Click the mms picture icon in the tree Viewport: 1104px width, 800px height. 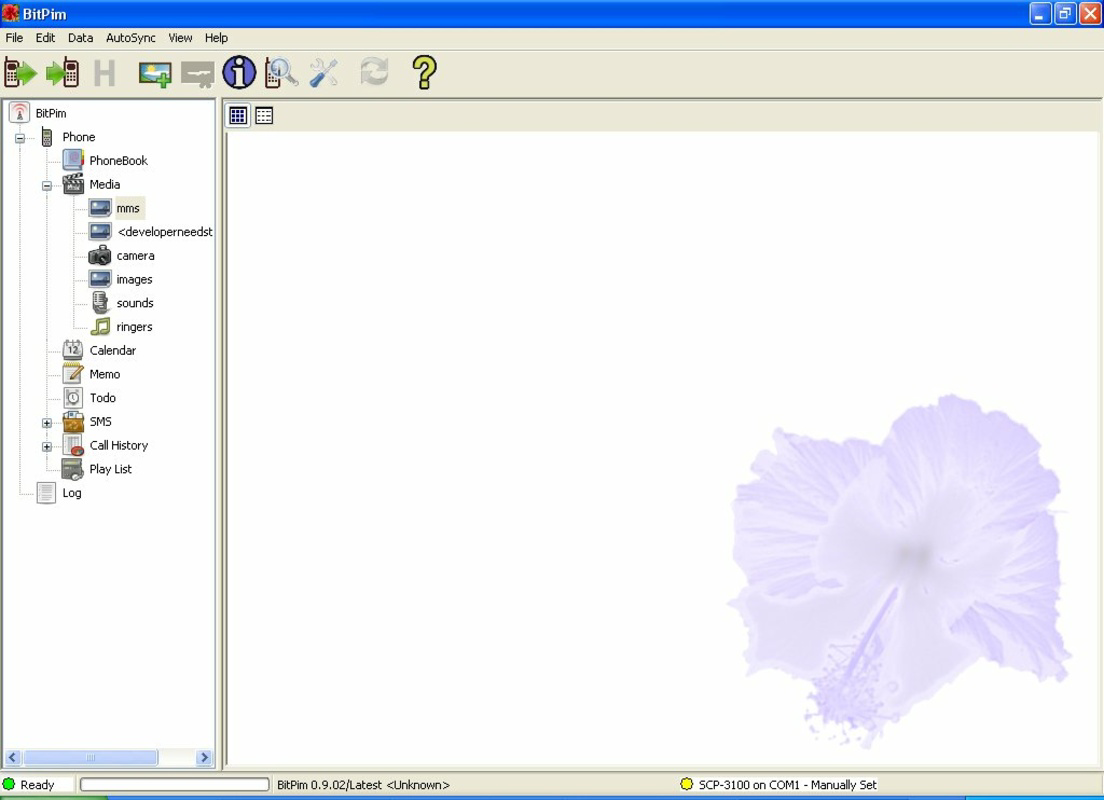coord(100,208)
